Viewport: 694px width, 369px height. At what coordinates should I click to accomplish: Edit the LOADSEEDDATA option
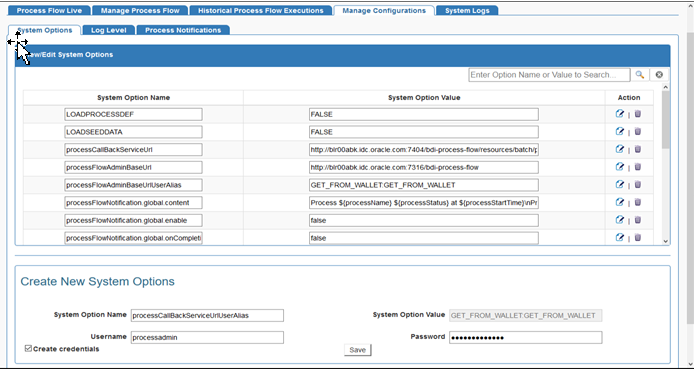point(620,131)
